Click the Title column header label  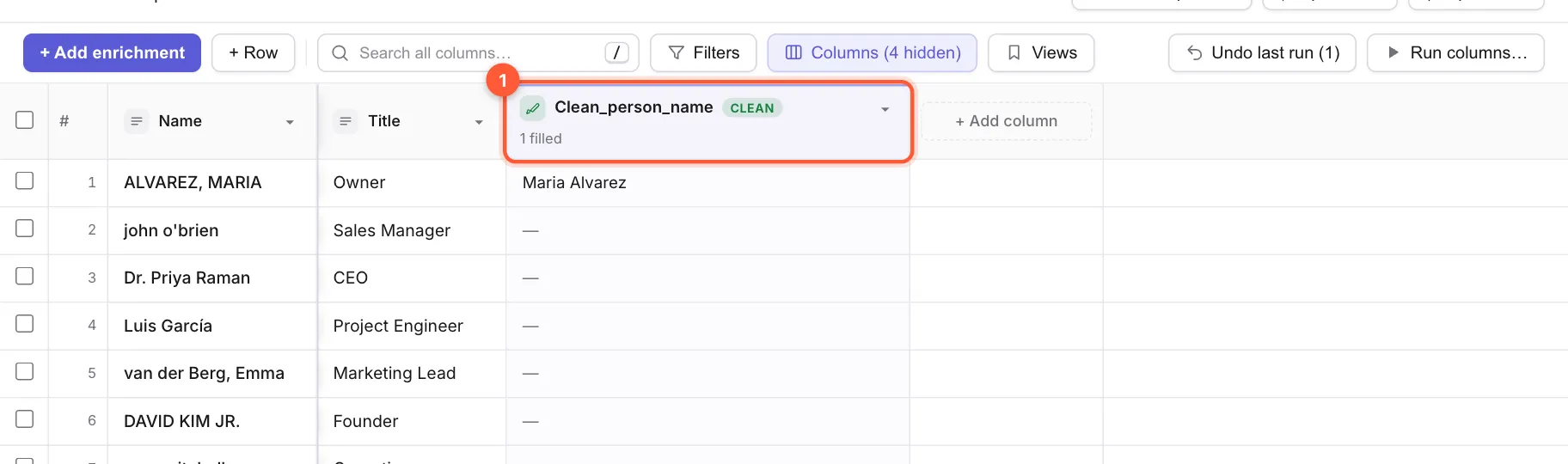coord(384,121)
